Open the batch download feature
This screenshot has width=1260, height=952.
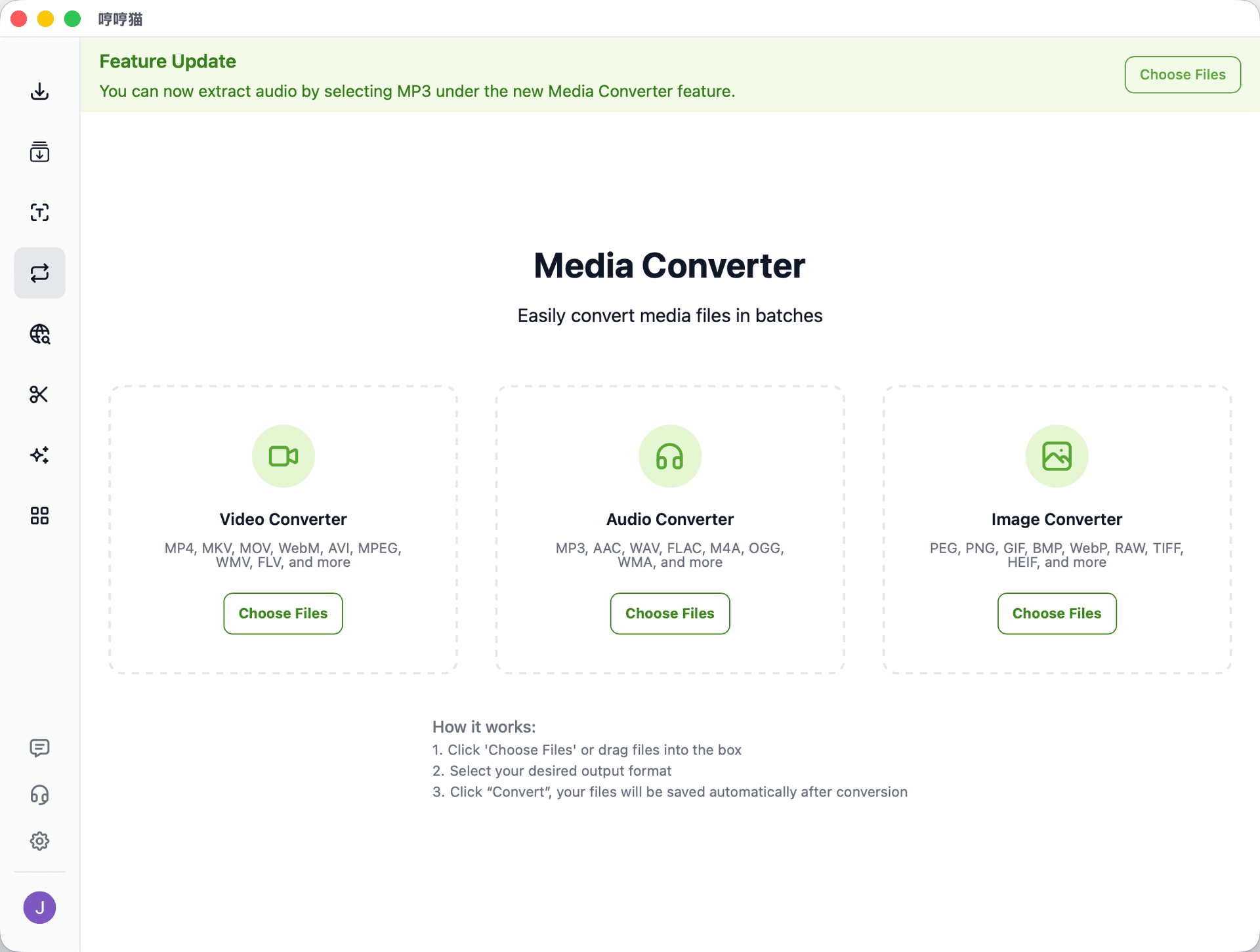(x=39, y=152)
